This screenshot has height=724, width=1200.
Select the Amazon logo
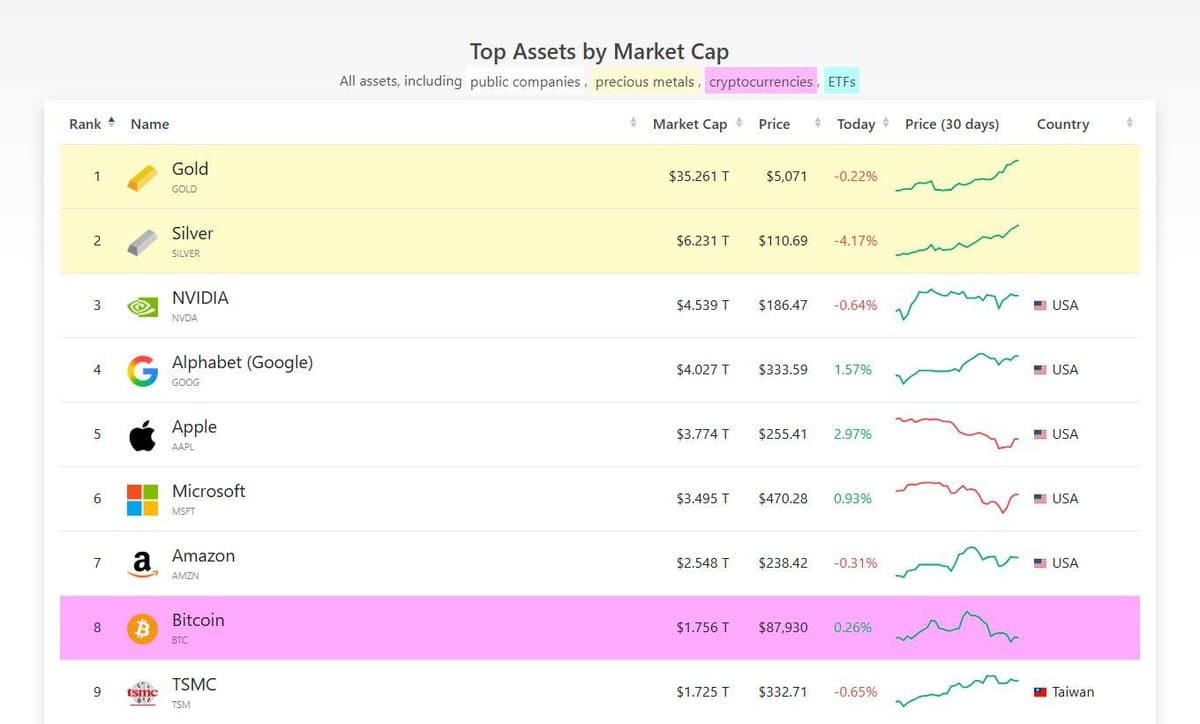(141, 562)
